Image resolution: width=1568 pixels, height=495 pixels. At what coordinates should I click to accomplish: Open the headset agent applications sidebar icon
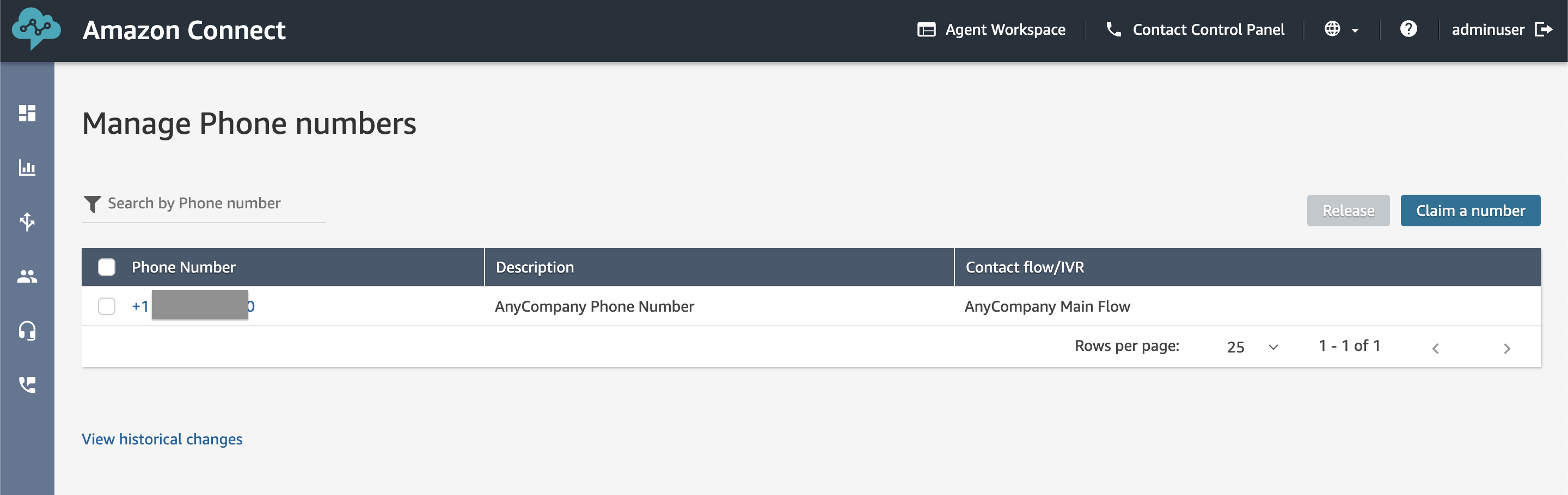pyautogui.click(x=27, y=331)
